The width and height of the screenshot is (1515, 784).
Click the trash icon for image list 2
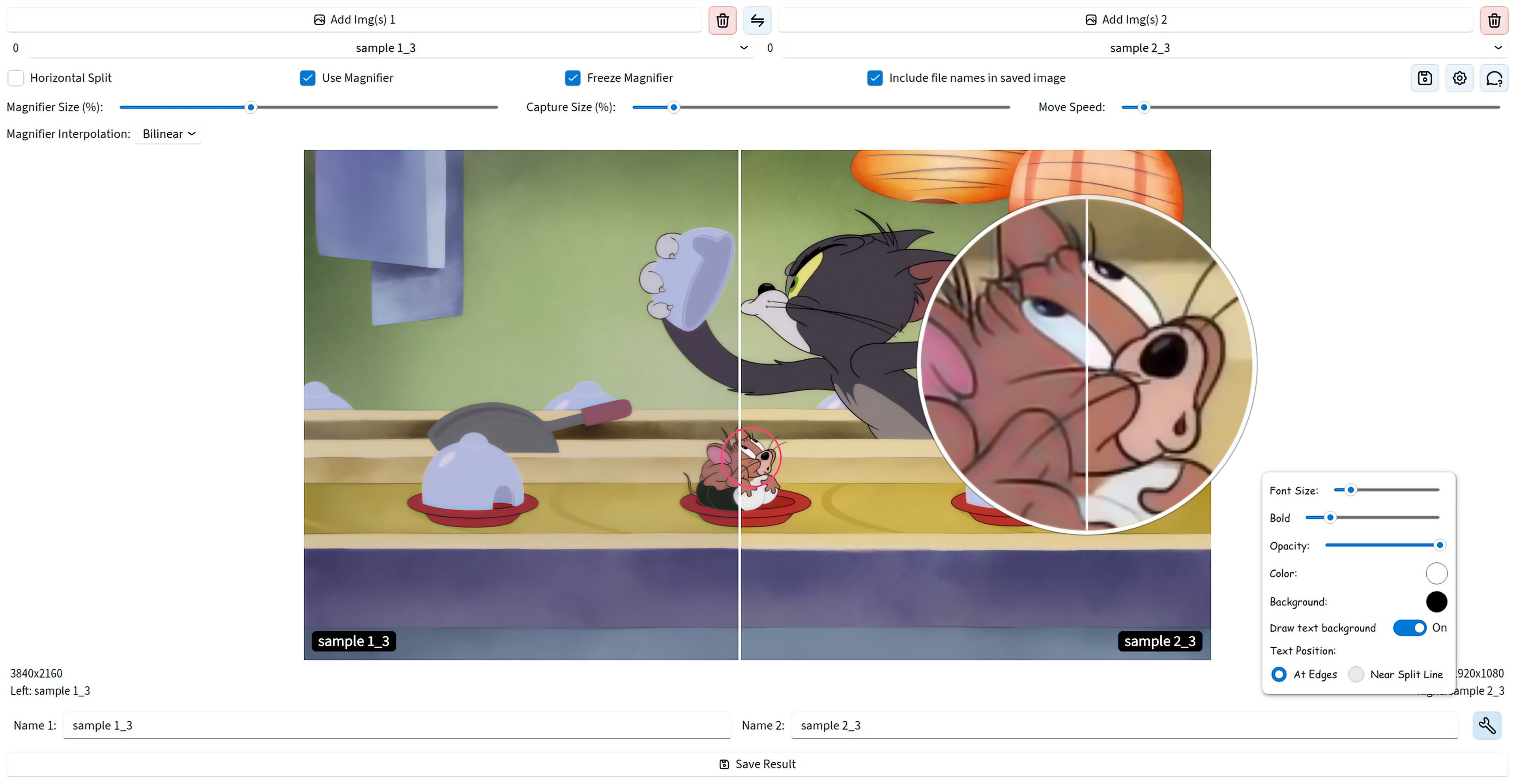1494,21
